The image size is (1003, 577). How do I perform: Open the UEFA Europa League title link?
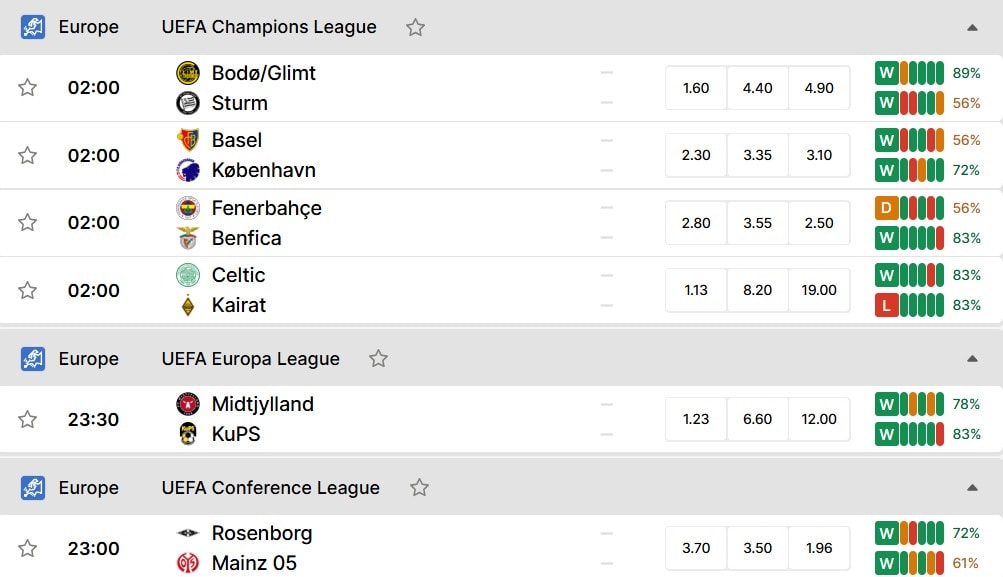(251, 359)
